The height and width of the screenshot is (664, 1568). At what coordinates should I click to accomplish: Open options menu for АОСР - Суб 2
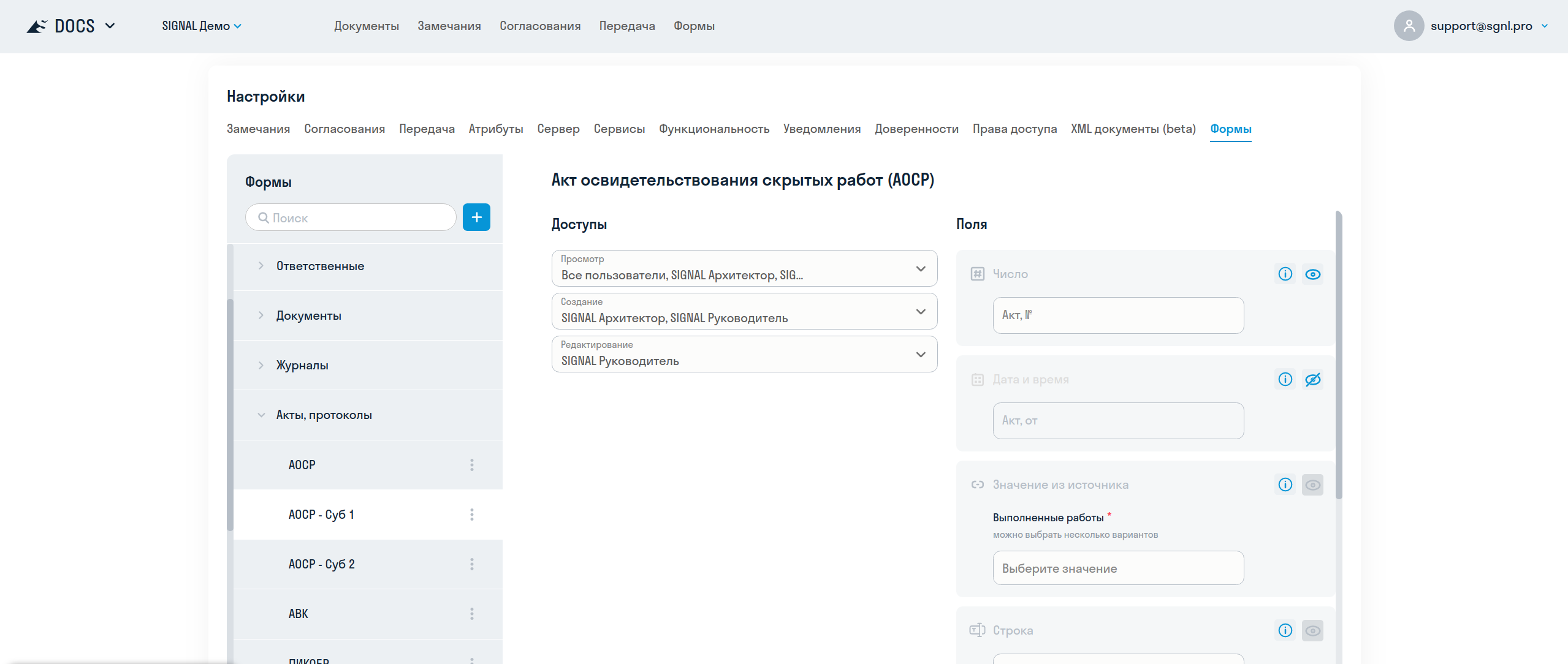click(472, 564)
